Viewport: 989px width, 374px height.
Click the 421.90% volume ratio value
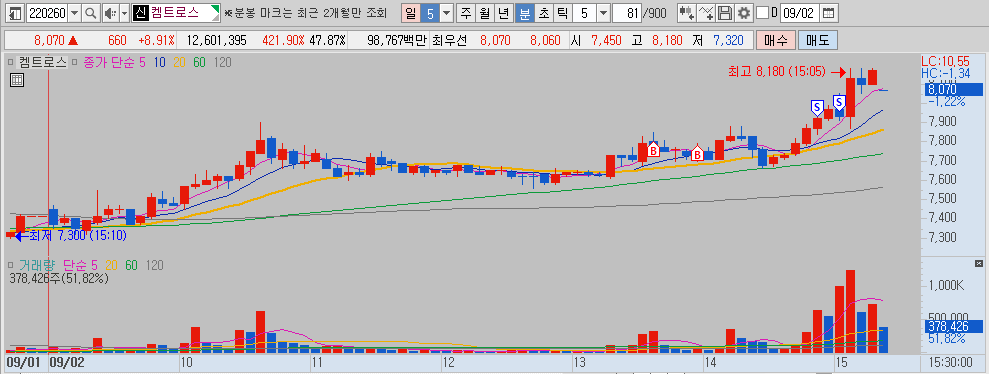283,40
